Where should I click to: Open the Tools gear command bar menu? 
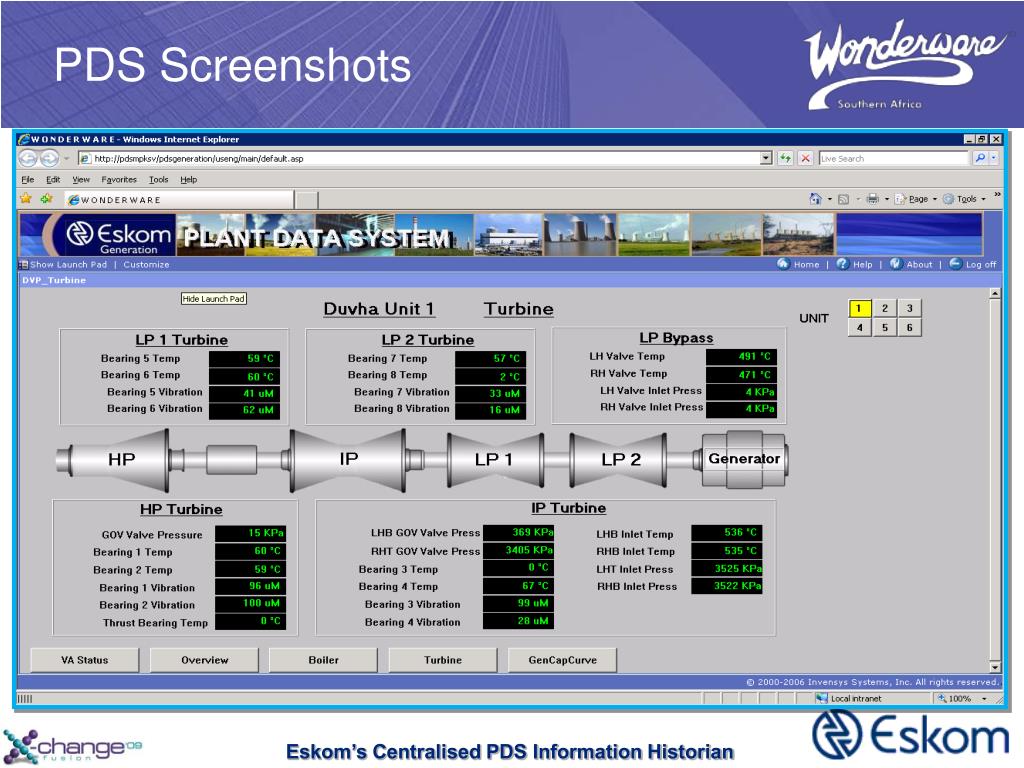click(x=964, y=199)
